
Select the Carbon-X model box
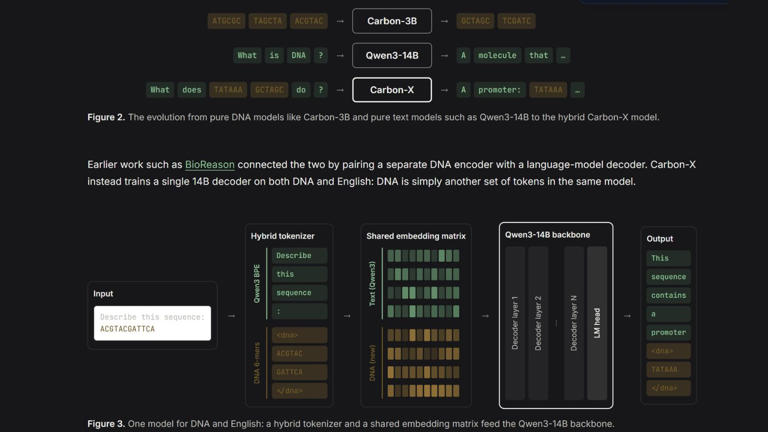[392, 90]
